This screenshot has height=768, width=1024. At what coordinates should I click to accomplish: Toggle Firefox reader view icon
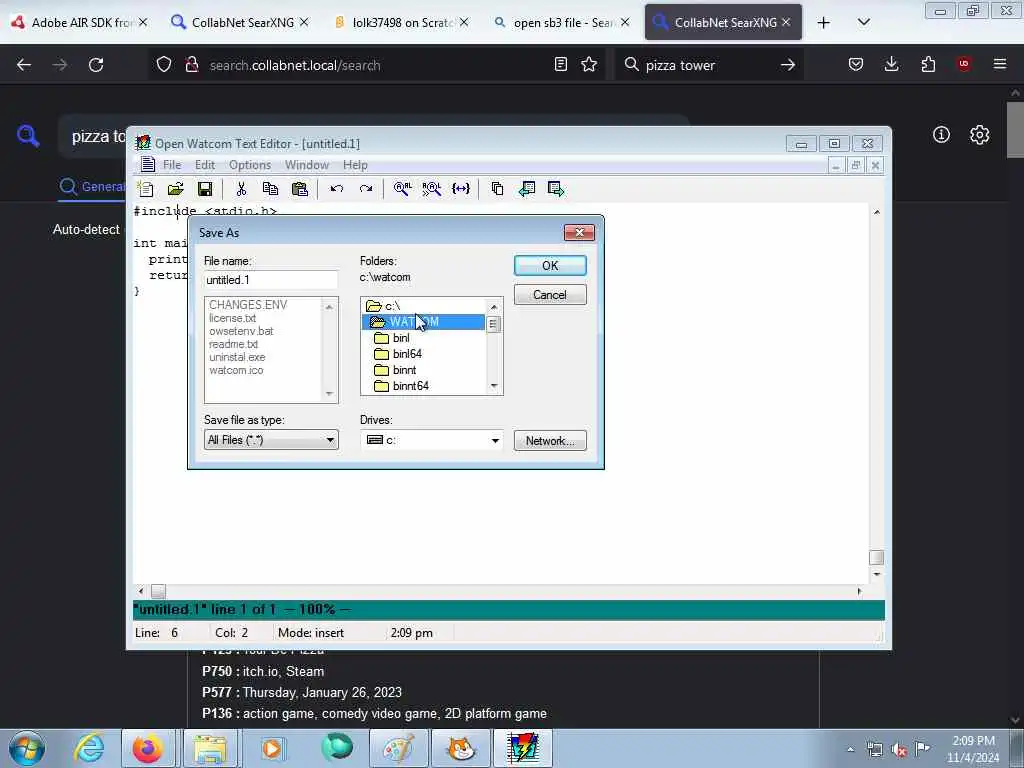560,64
